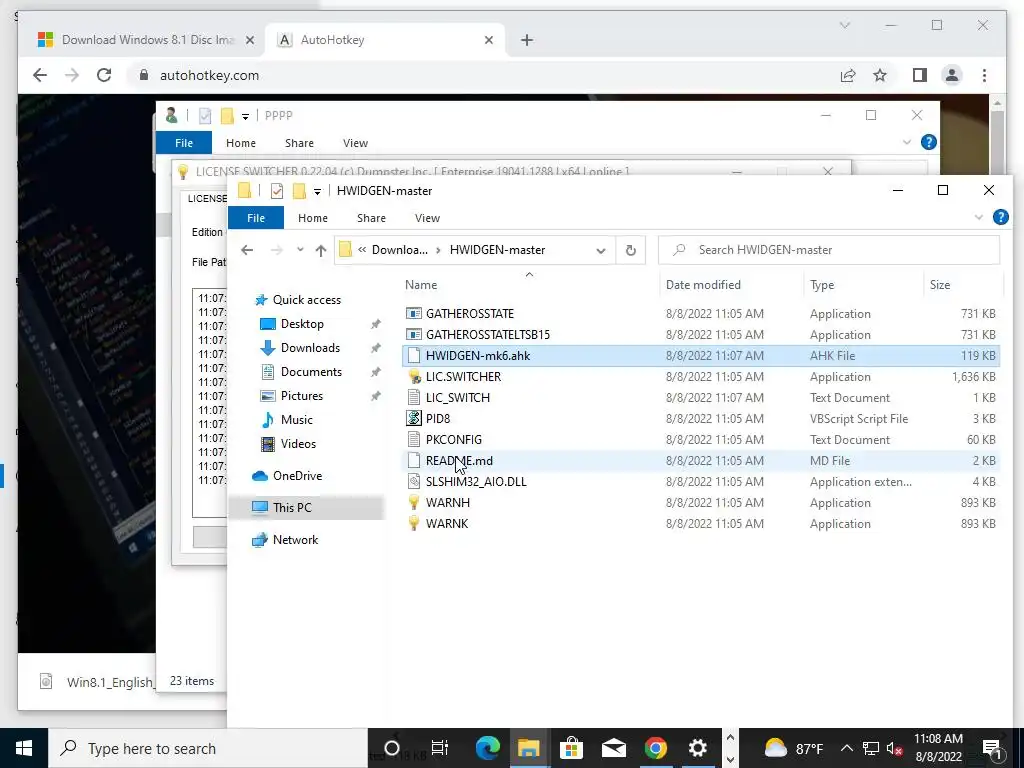
Task: Open File tab in HWIDGEN-master window
Action: (x=256, y=217)
